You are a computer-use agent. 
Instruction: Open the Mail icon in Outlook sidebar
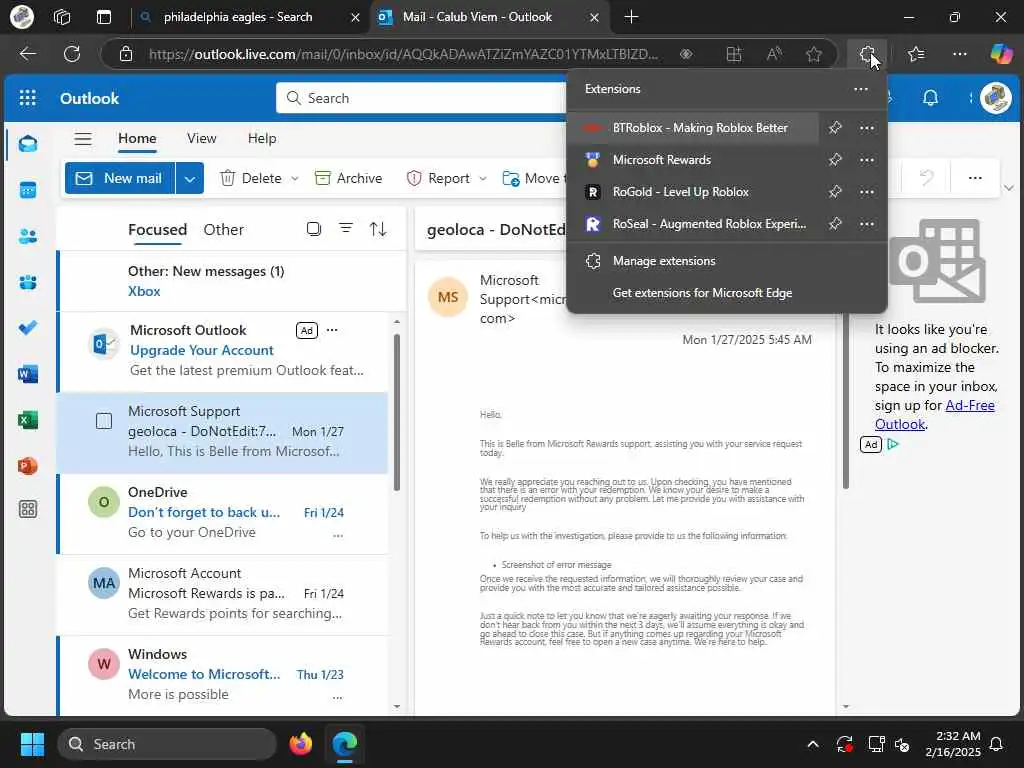coord(27,144)
